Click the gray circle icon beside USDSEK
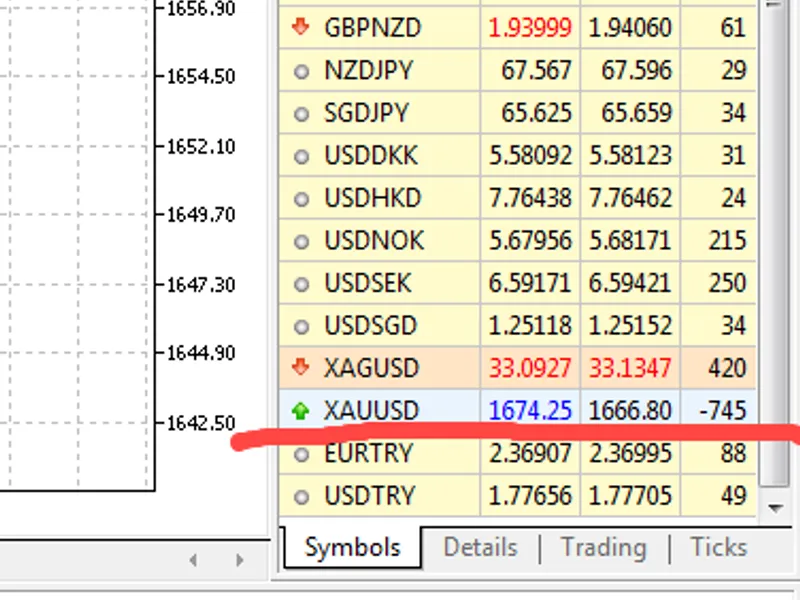This screenshot has height=600, width=800. pyautogui.click(x=302, y=284)
